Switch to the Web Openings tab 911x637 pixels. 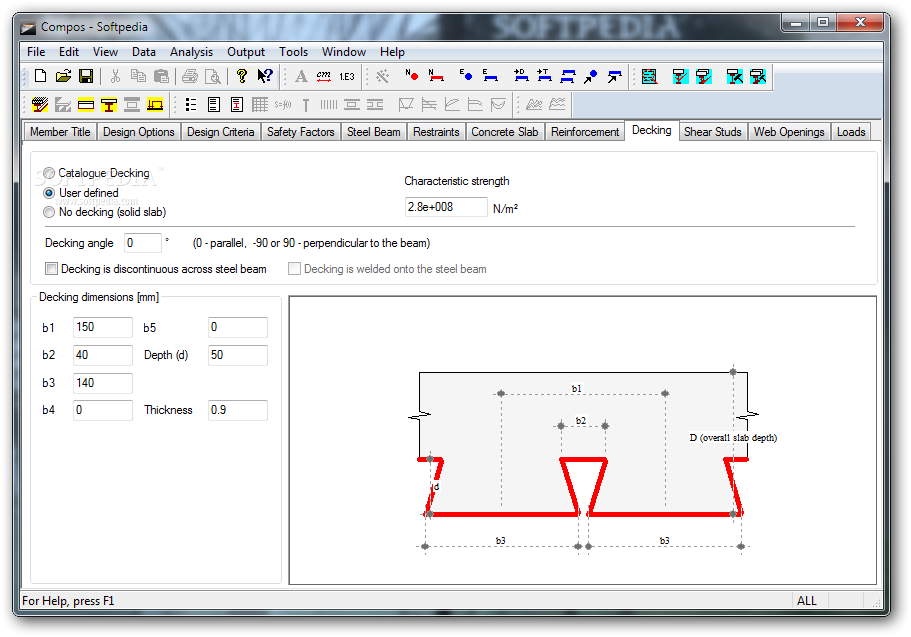tap(788, 132)
